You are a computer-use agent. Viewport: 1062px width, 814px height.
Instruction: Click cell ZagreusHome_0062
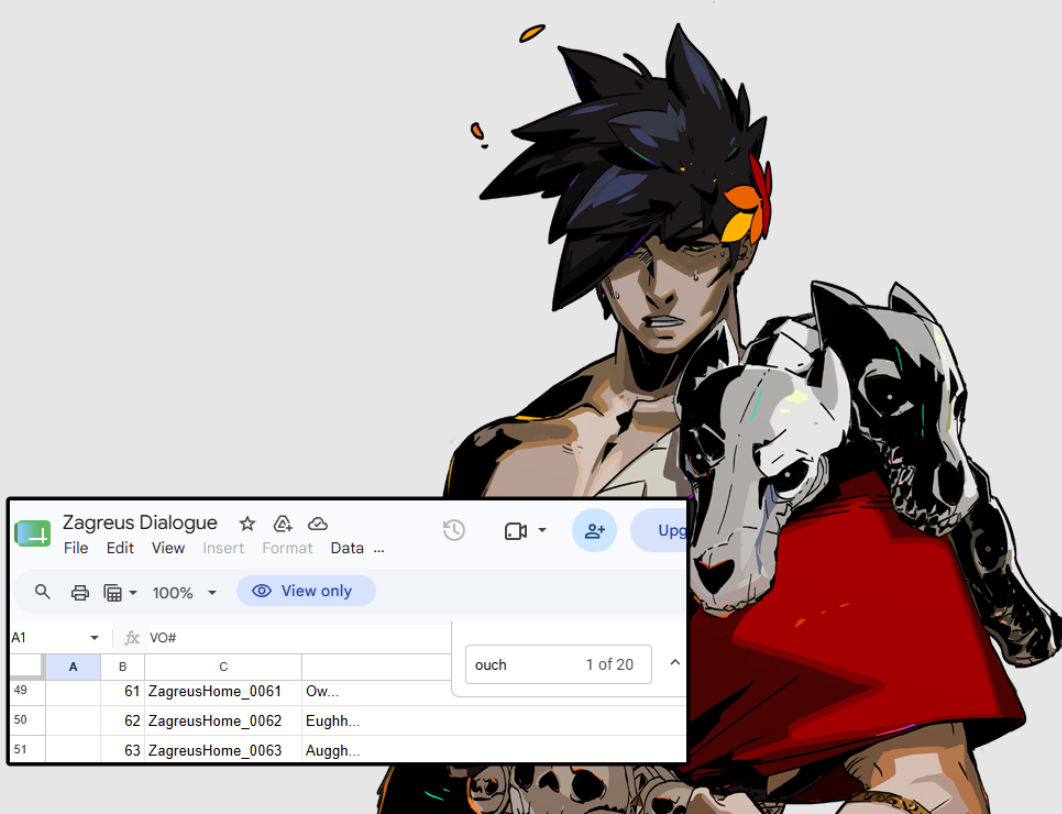point(223,721)
